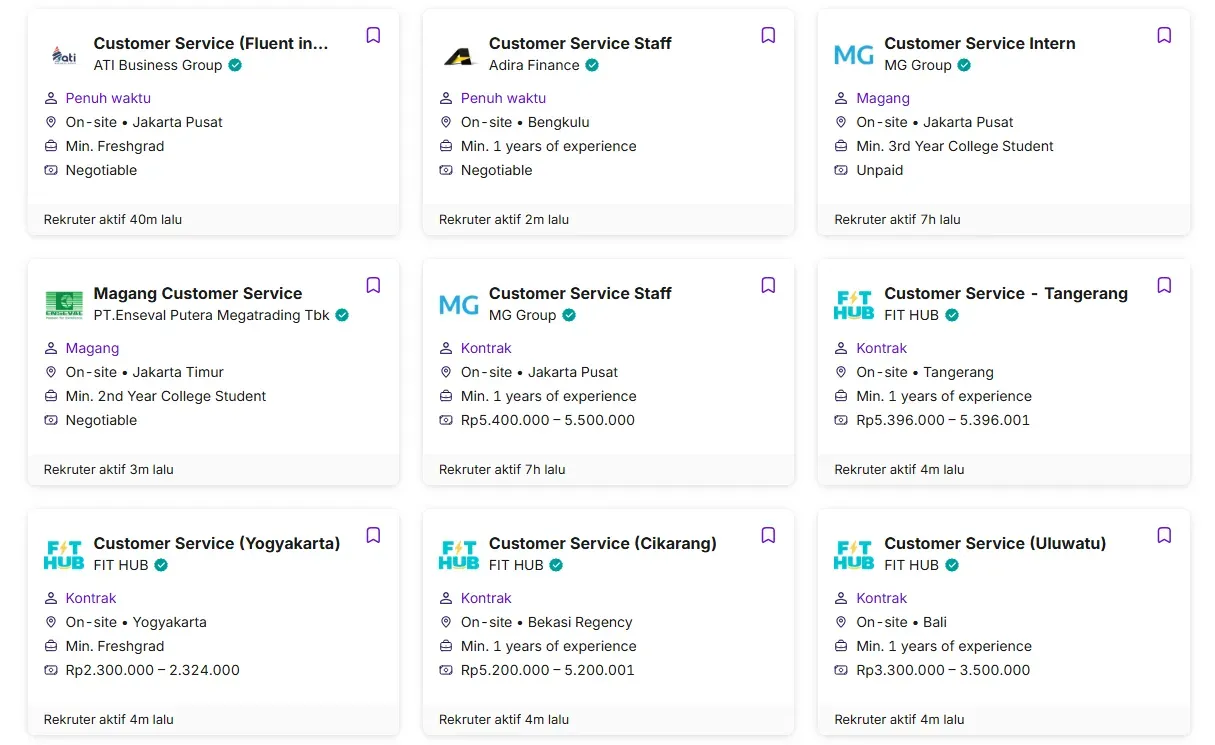Bookmark the Adira Finance Customer Service Staff job
The image size is (1215, 745).
(768, 35)
